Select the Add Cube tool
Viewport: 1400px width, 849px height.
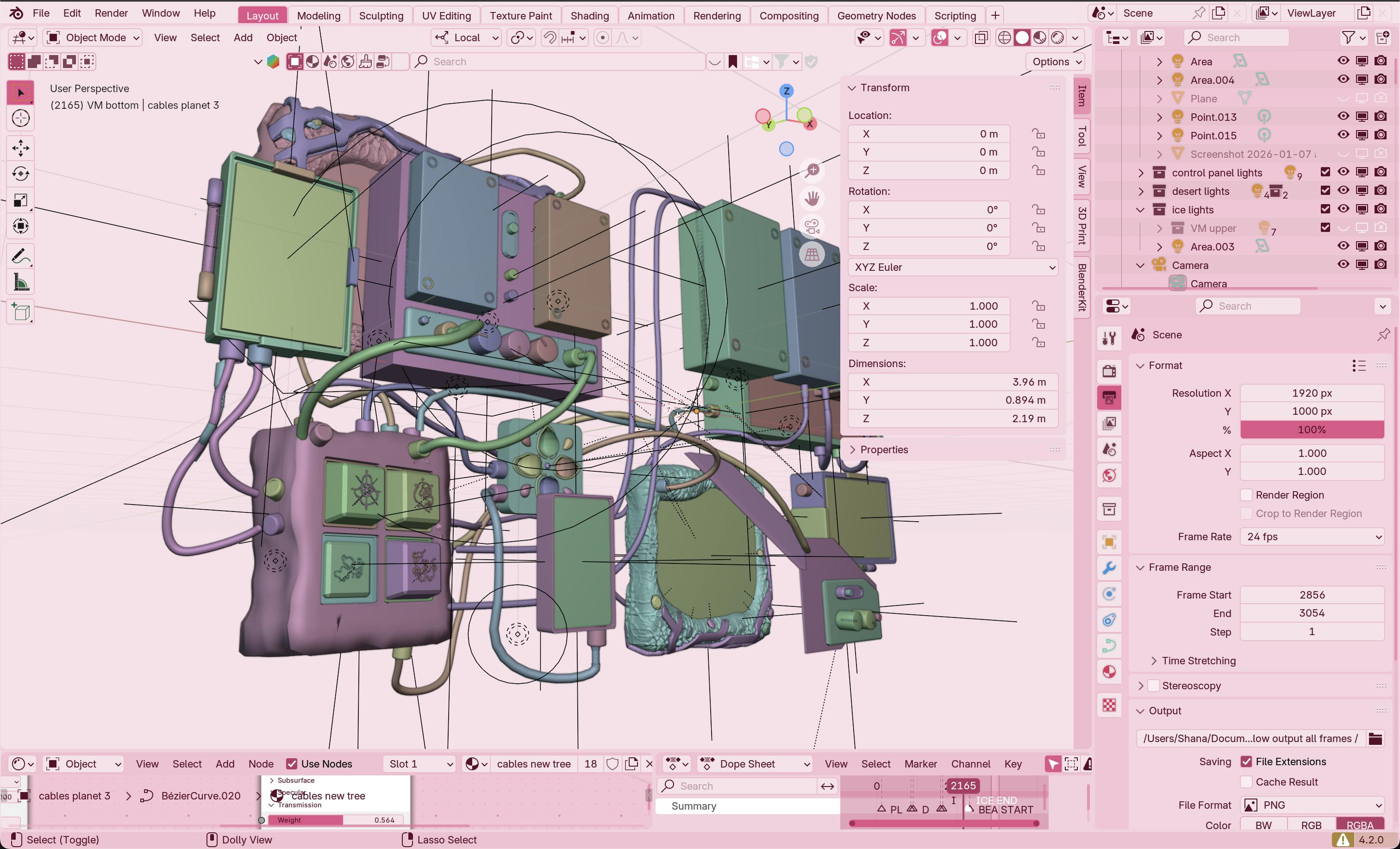pos(21,312)
